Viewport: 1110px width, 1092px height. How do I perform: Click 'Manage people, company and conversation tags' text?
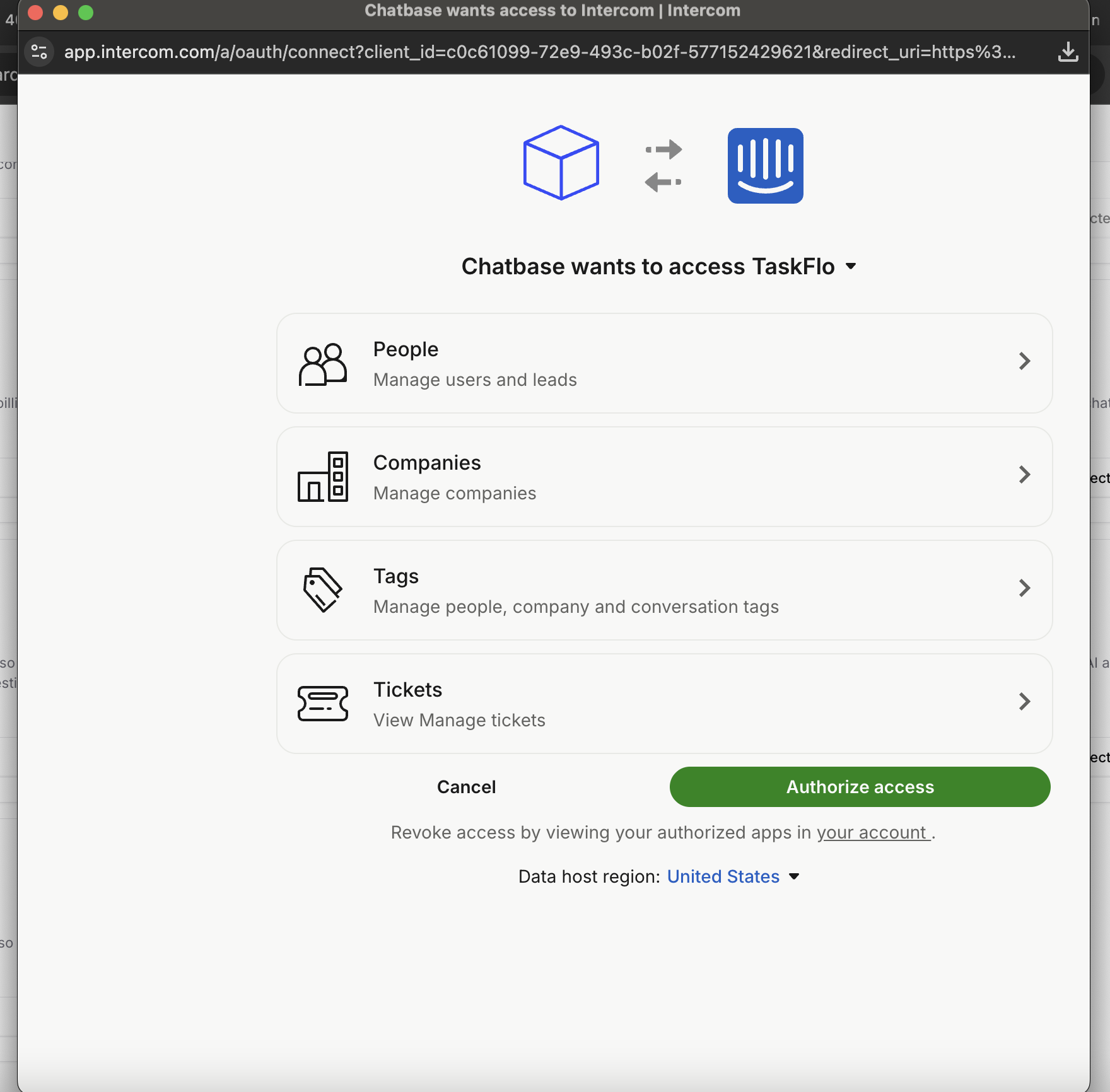point(576,607)
